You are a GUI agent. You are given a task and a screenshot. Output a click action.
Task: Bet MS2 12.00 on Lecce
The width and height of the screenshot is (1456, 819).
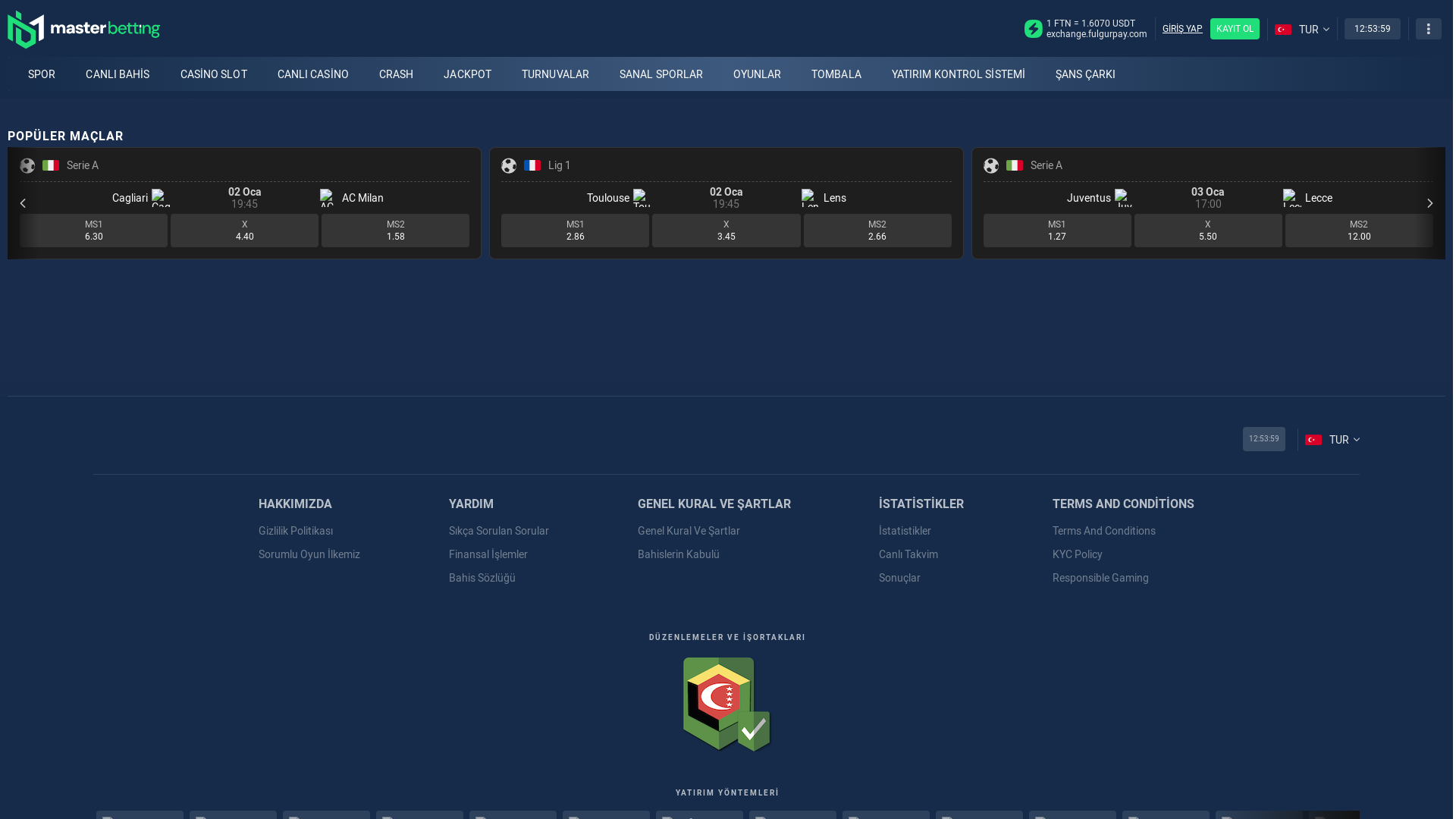click(1359, 231)
